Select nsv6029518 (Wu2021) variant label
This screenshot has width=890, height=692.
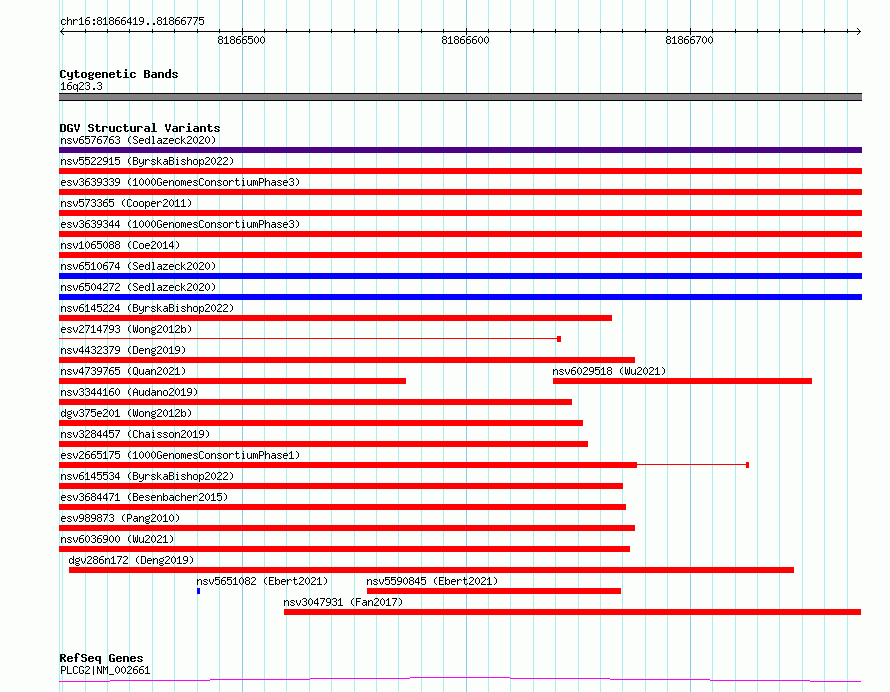click(x=609, y=371)
